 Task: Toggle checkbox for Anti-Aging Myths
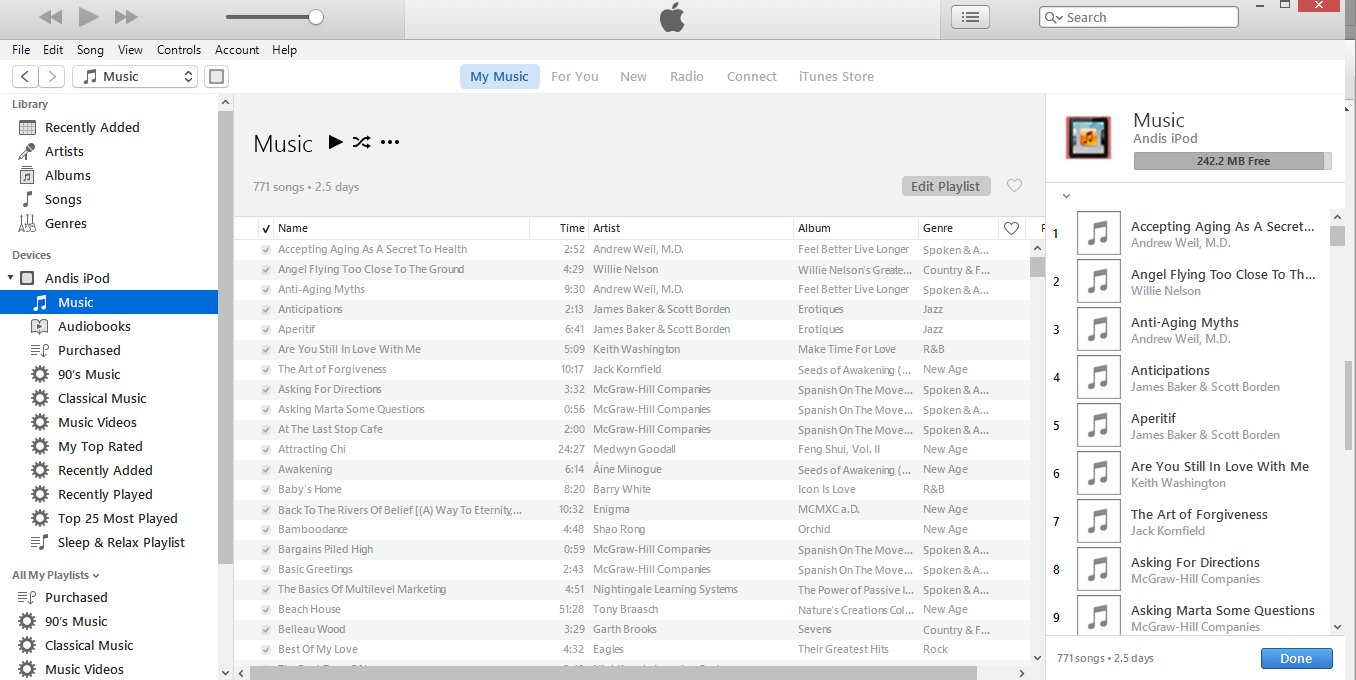click(265, 289)
